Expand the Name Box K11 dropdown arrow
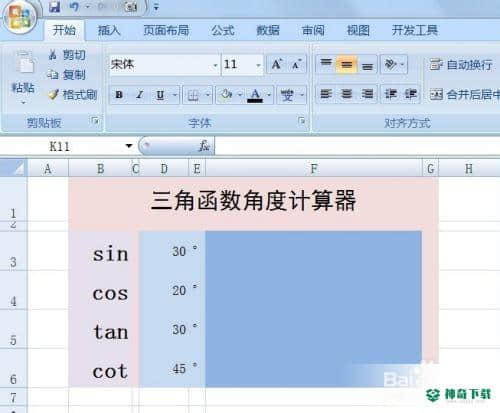The width and height of the screenshot is (500, 413). click(x=129, y=146)
